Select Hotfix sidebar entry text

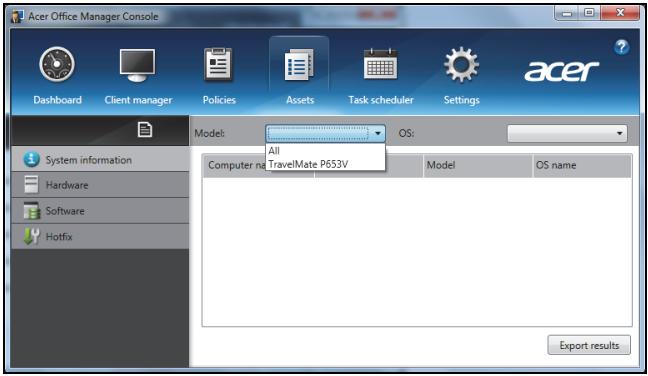(59, 237)
